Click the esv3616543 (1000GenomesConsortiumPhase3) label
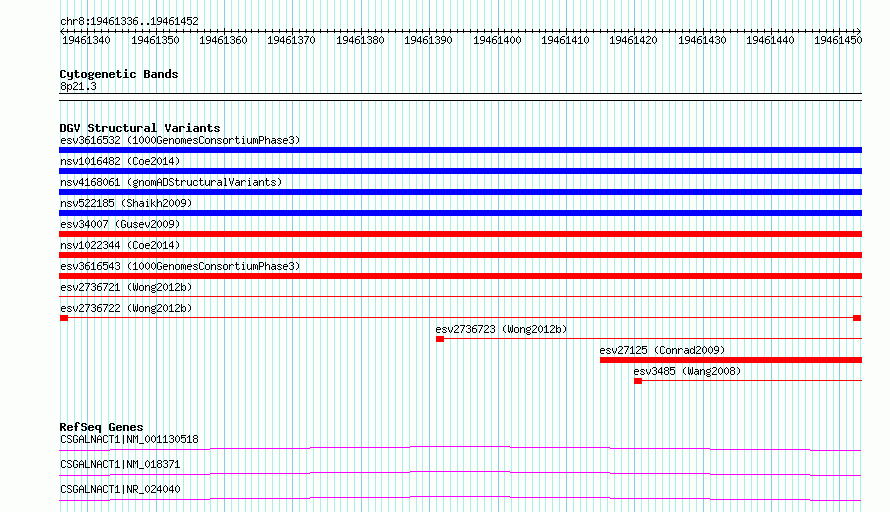 click(x=180, y=266)
